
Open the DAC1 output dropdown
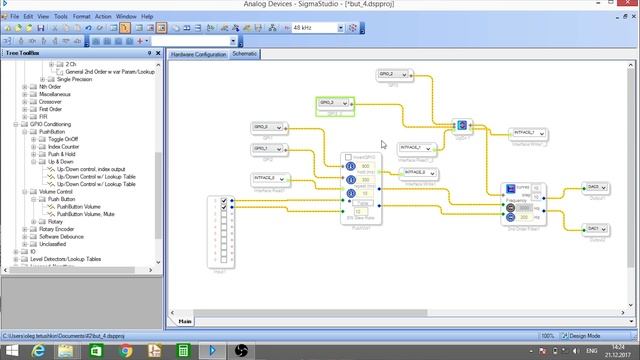pyautogui.click(x=604, y=229)
